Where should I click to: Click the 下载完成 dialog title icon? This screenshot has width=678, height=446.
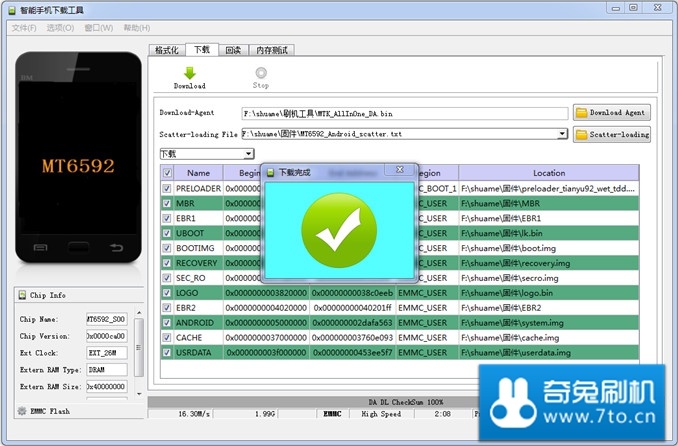tap(271, 173)
